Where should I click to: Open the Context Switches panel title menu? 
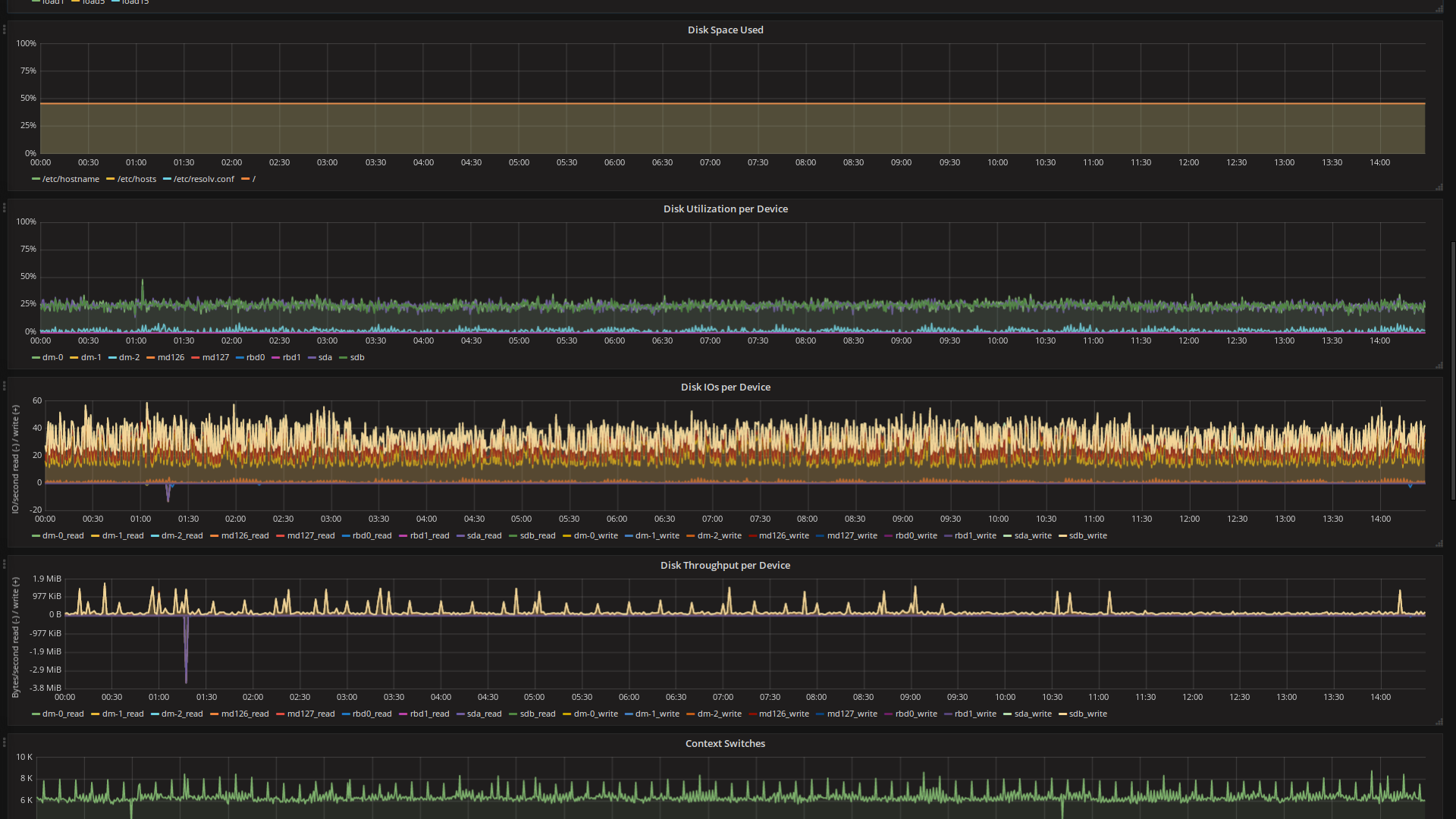pos(725,743)
